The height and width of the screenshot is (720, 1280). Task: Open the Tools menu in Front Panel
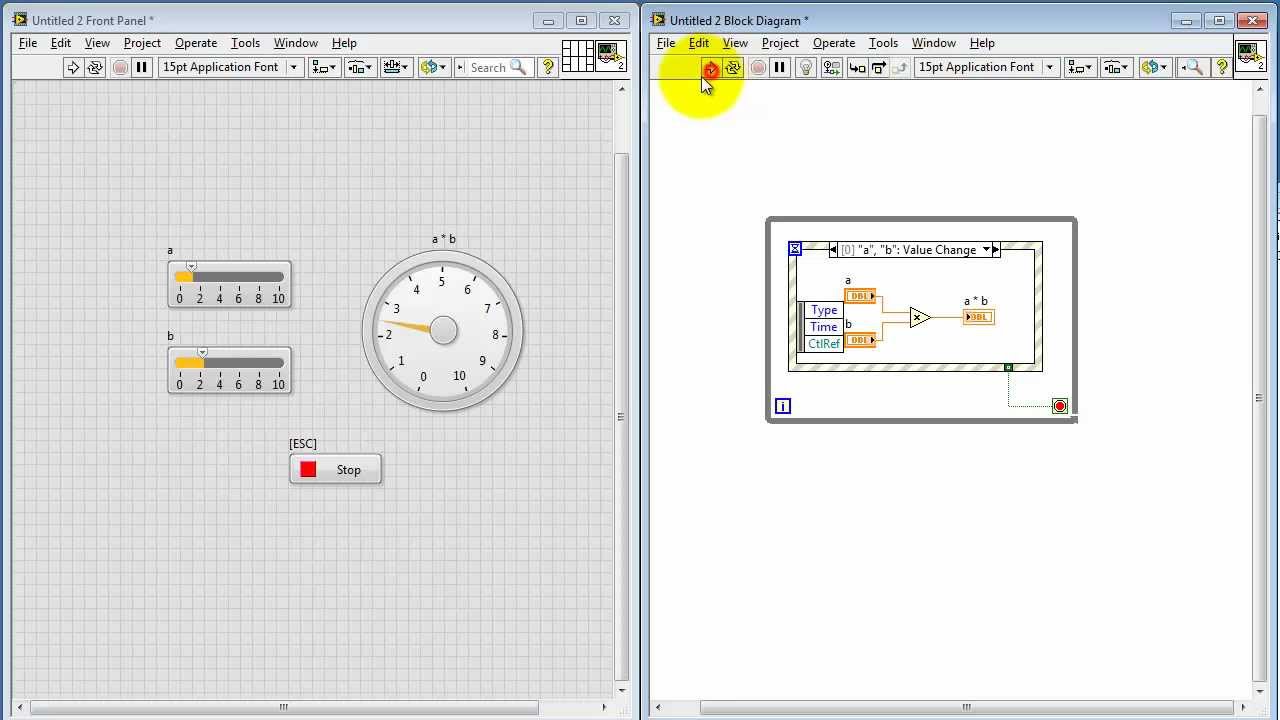245,43
